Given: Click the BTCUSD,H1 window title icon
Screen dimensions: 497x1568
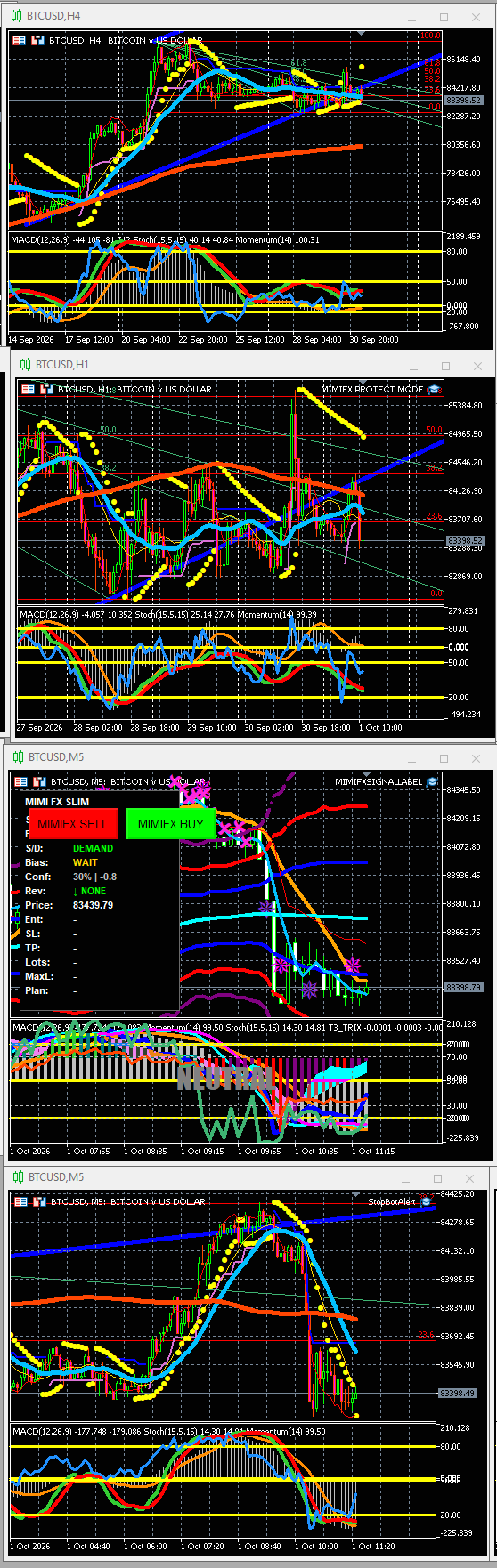Looking at the screenshot, I should click(25, 364).
